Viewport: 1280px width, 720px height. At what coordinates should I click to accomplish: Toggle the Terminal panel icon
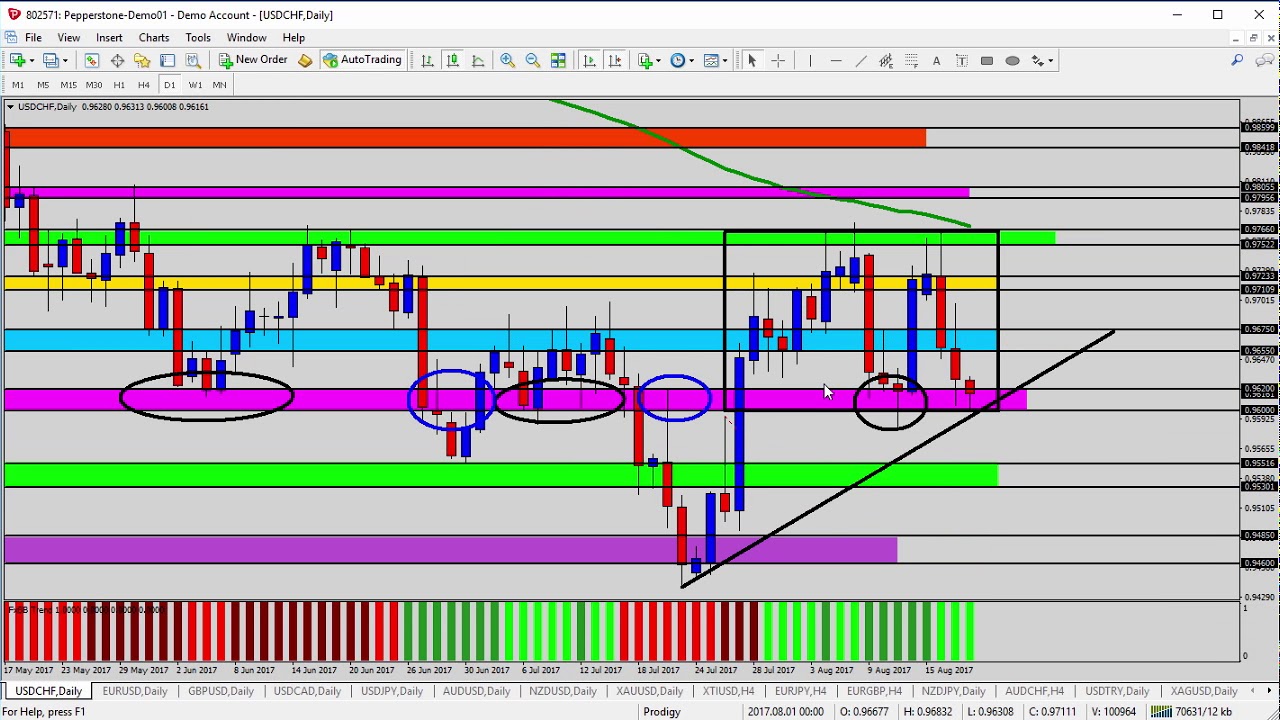click(167, 60)
